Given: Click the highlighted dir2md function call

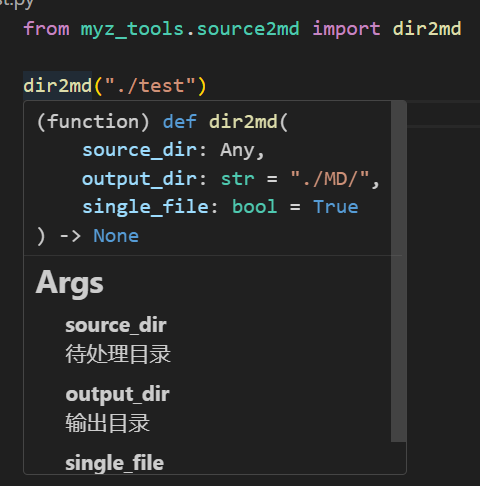Looking at the screenshot, I should click(x=58, y=86).
